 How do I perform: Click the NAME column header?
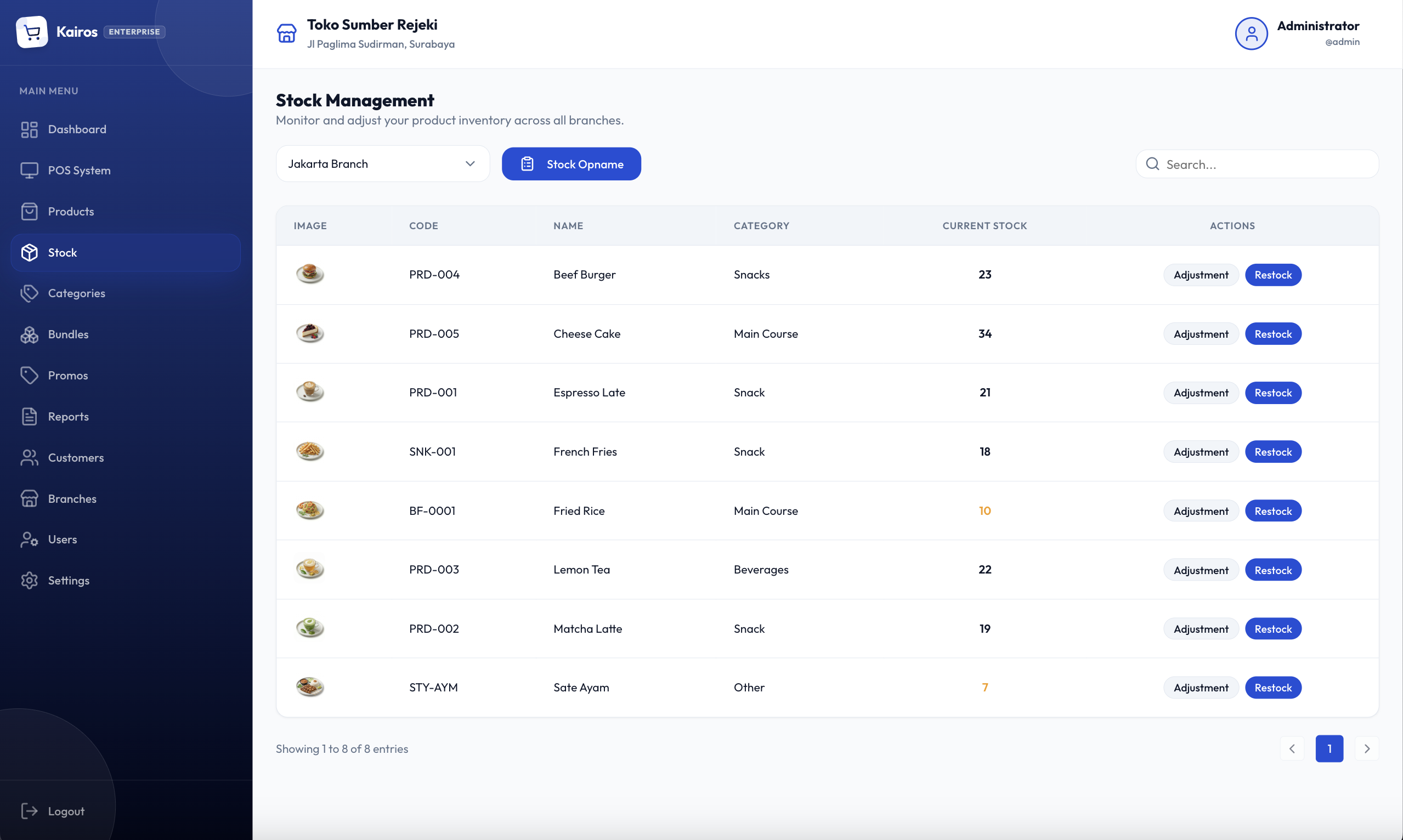[568, 226]
